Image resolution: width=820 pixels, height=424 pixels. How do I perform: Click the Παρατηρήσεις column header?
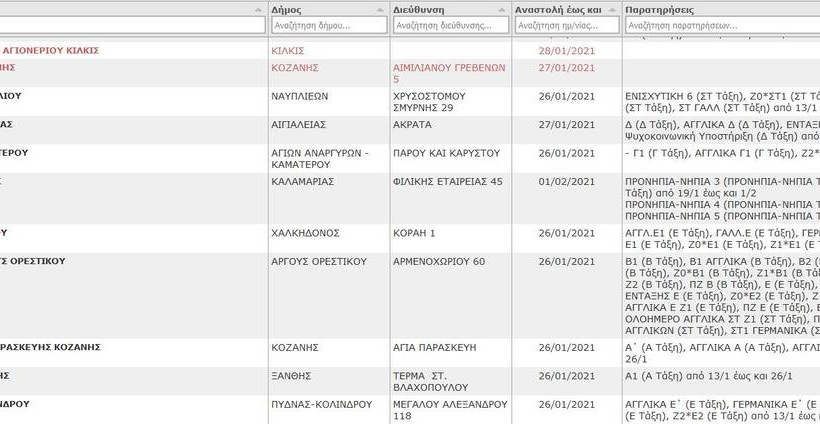tap(660, 9)
